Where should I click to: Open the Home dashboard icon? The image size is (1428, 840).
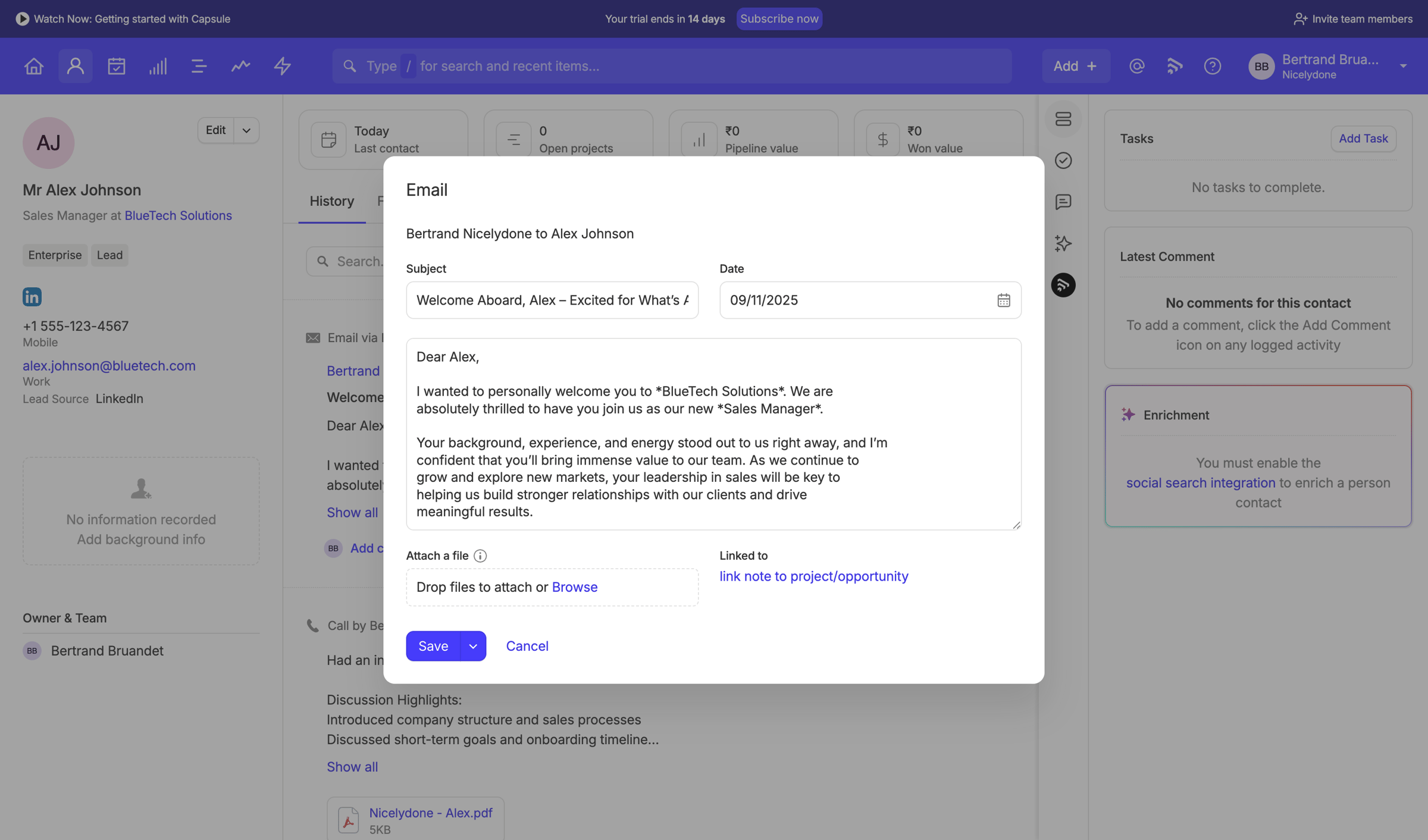[x=34, y=66]
